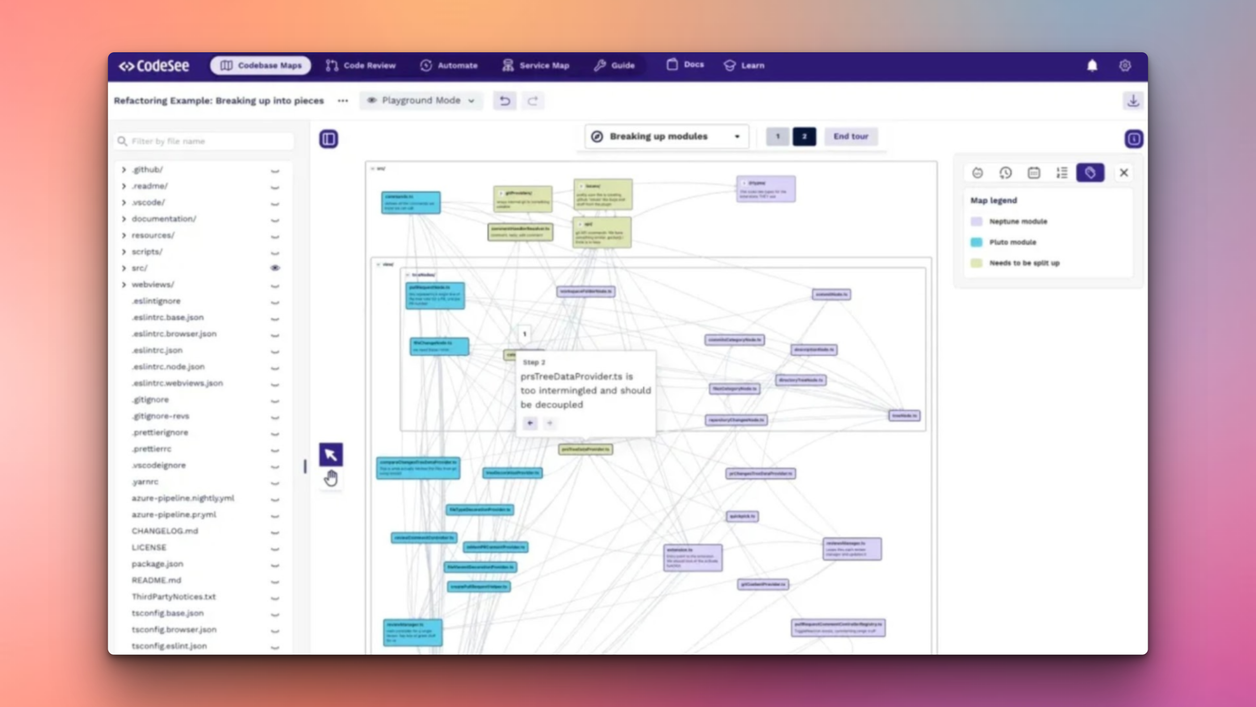Toggle visibility of the src/ folder
Viewport: 1256px width, 707px height.
(x=275, y=267)
